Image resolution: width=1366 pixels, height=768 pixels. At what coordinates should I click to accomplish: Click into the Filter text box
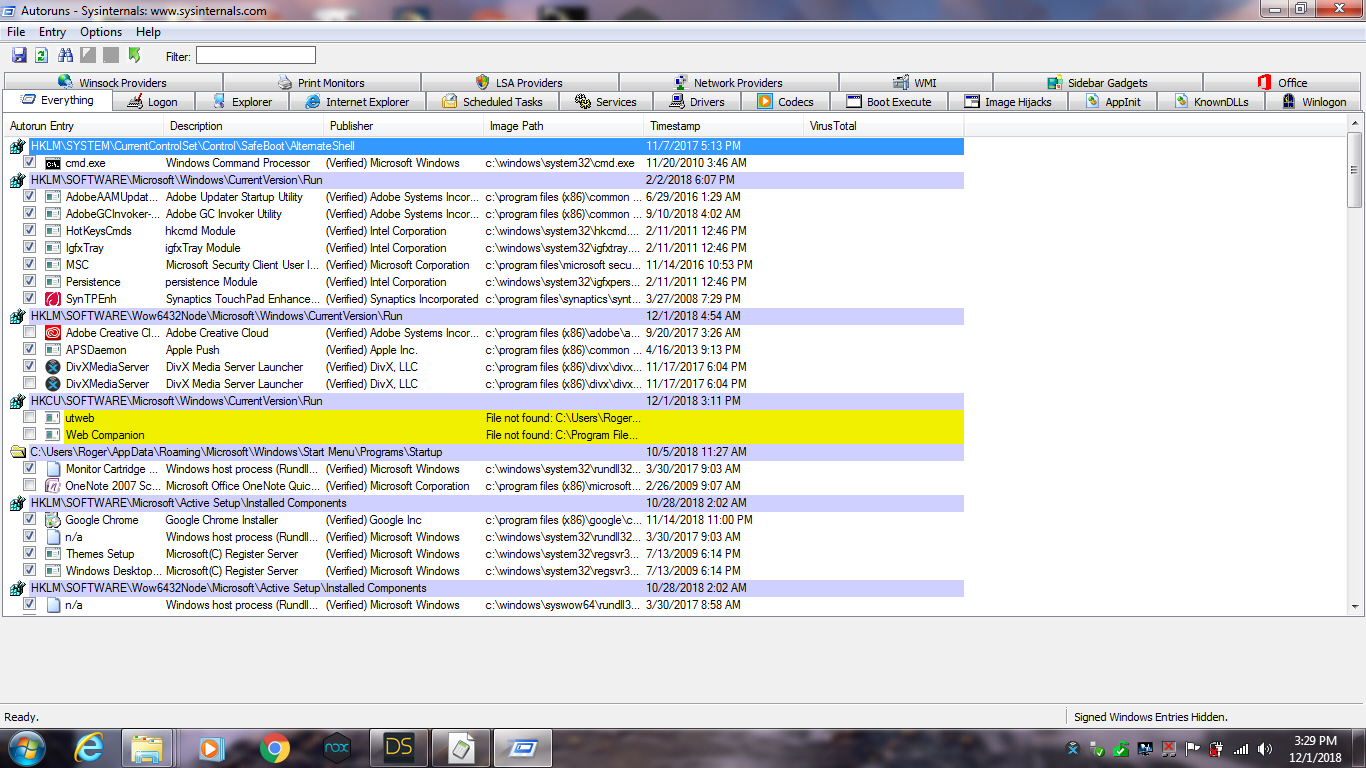point(255,55)
